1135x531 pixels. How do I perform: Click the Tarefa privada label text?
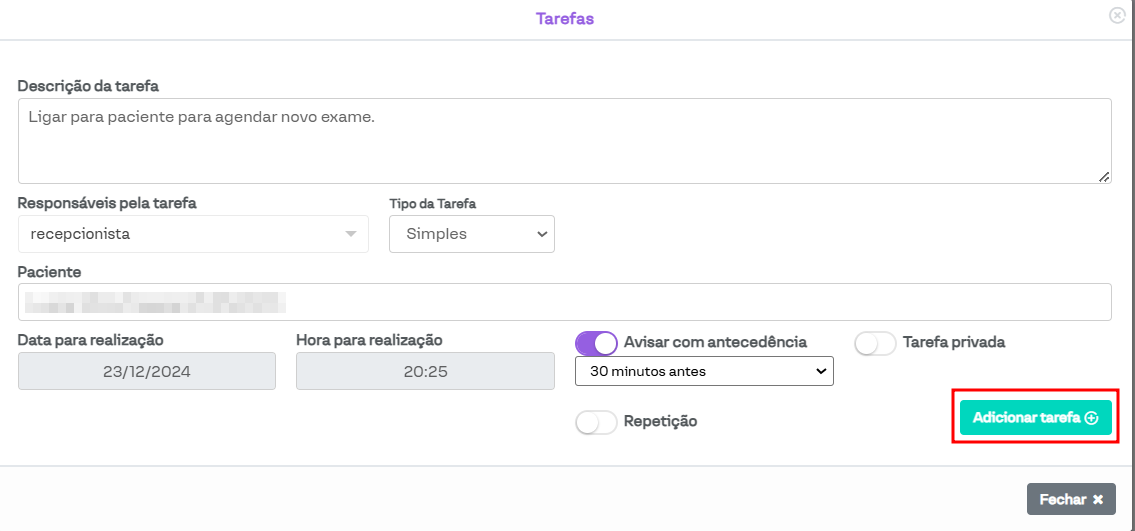pos(953,342)
